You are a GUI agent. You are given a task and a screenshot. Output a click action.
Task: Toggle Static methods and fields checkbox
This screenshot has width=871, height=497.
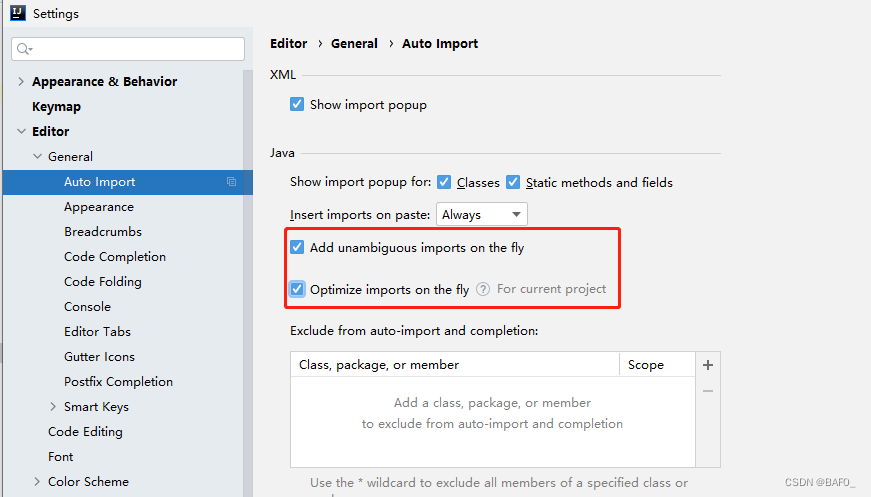[x=513, y=182]
